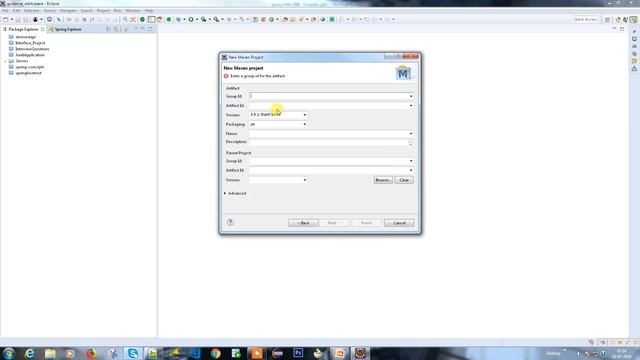Select the Servers folder in Package Explorer
Viewport: 640px width, 360px height.
pos(22,61)
